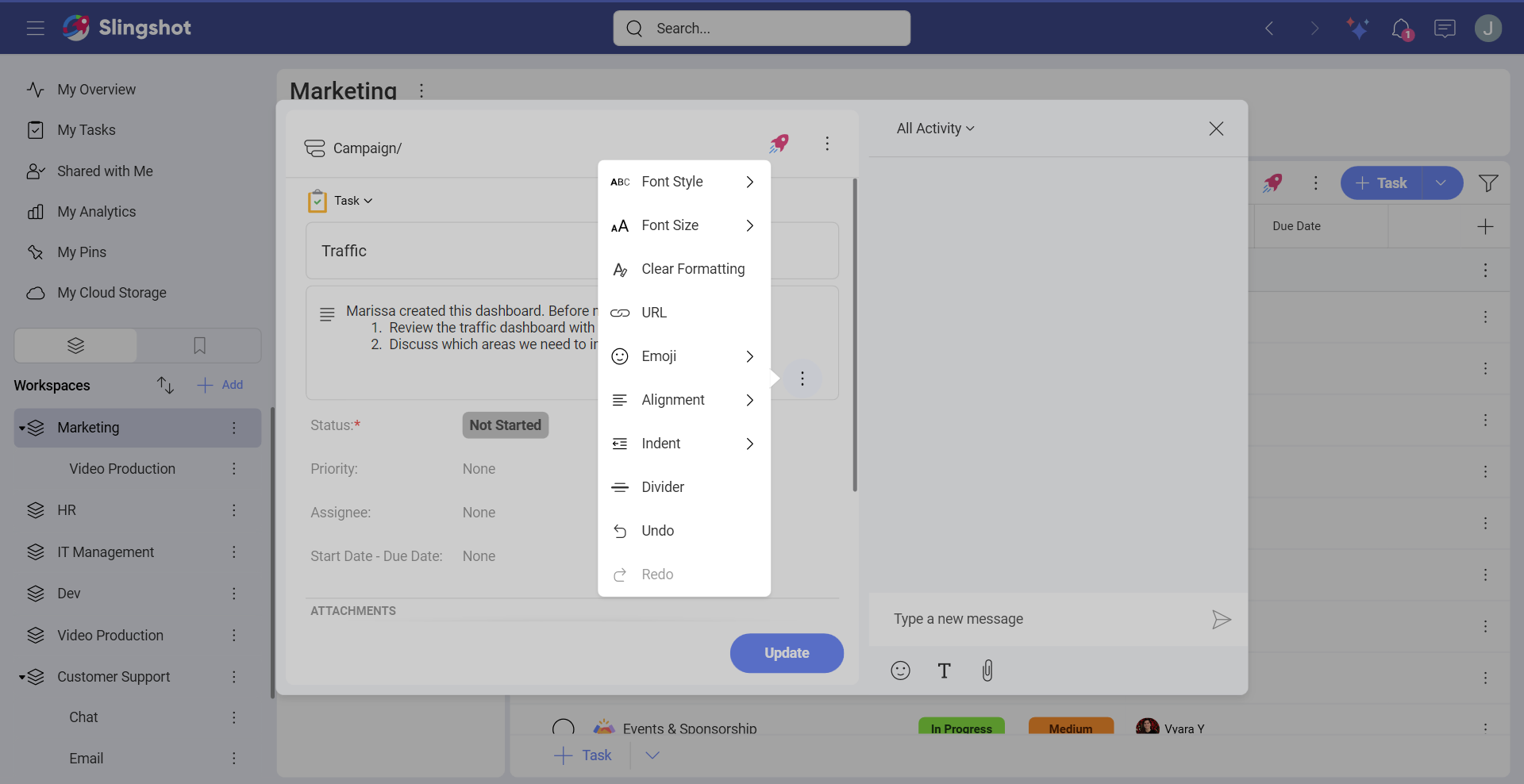Switch to the bookmarks tab
Viewport: 1524px width, 784px height.
[x=199, y=346]
